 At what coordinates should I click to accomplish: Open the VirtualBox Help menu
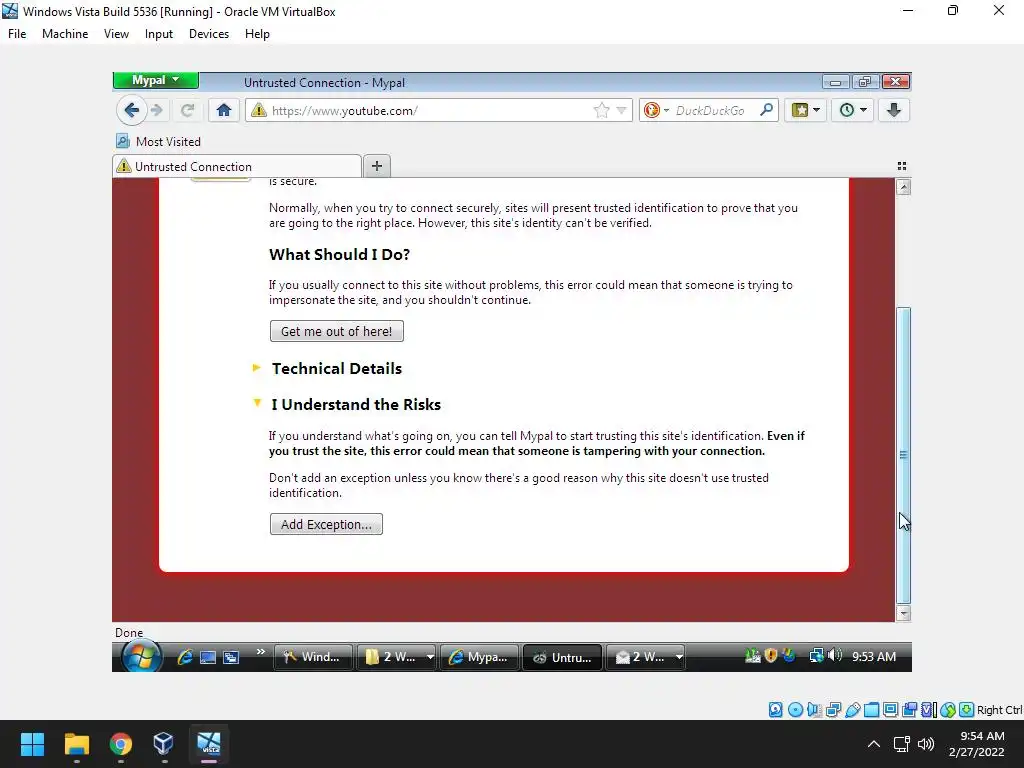[x=257, y=34]
